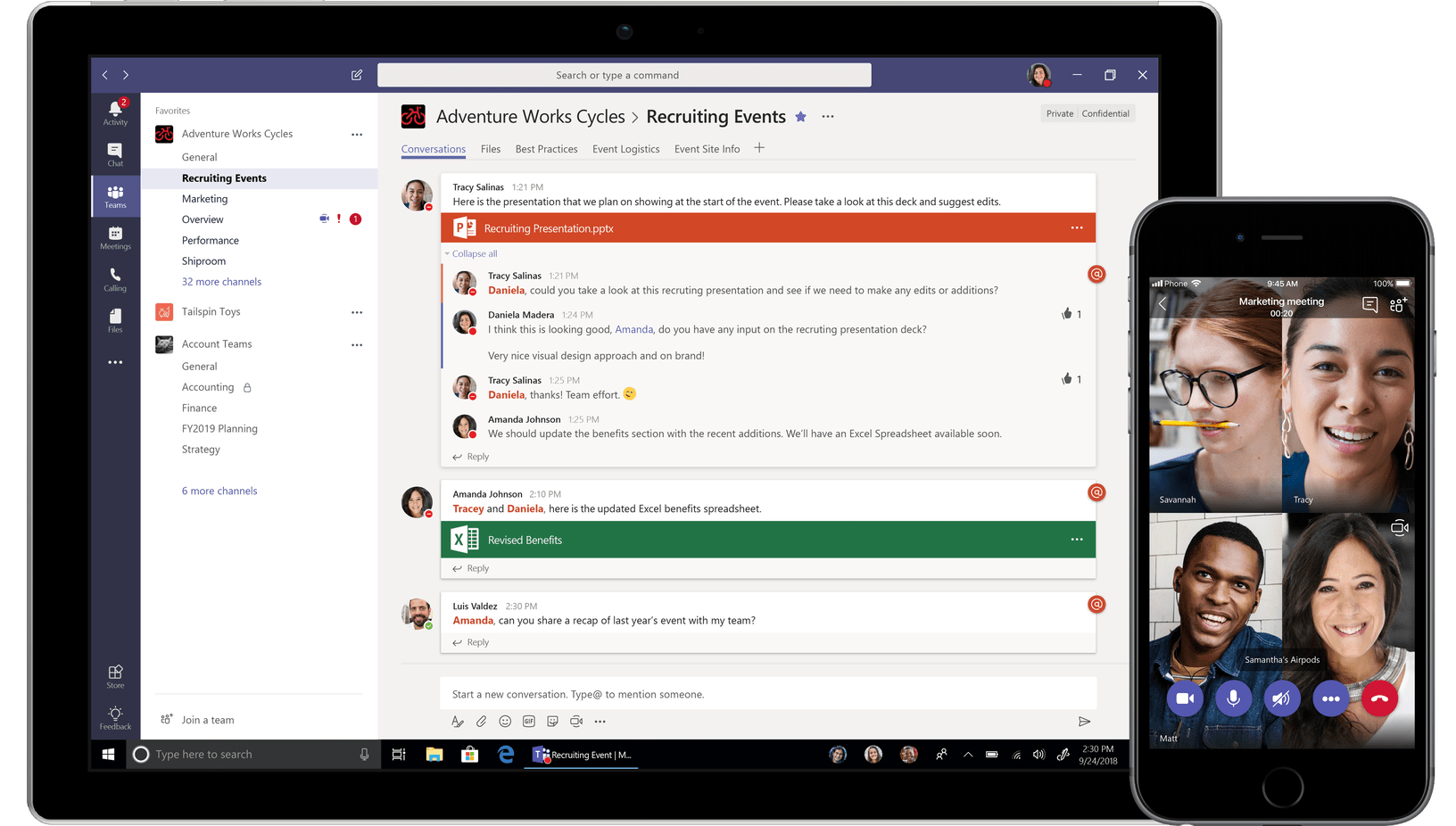This screenshot has height=826, width=1456.
Task: Click the Format text icon in compose bar
Action: pyautogui.click(x=457, y=722)
